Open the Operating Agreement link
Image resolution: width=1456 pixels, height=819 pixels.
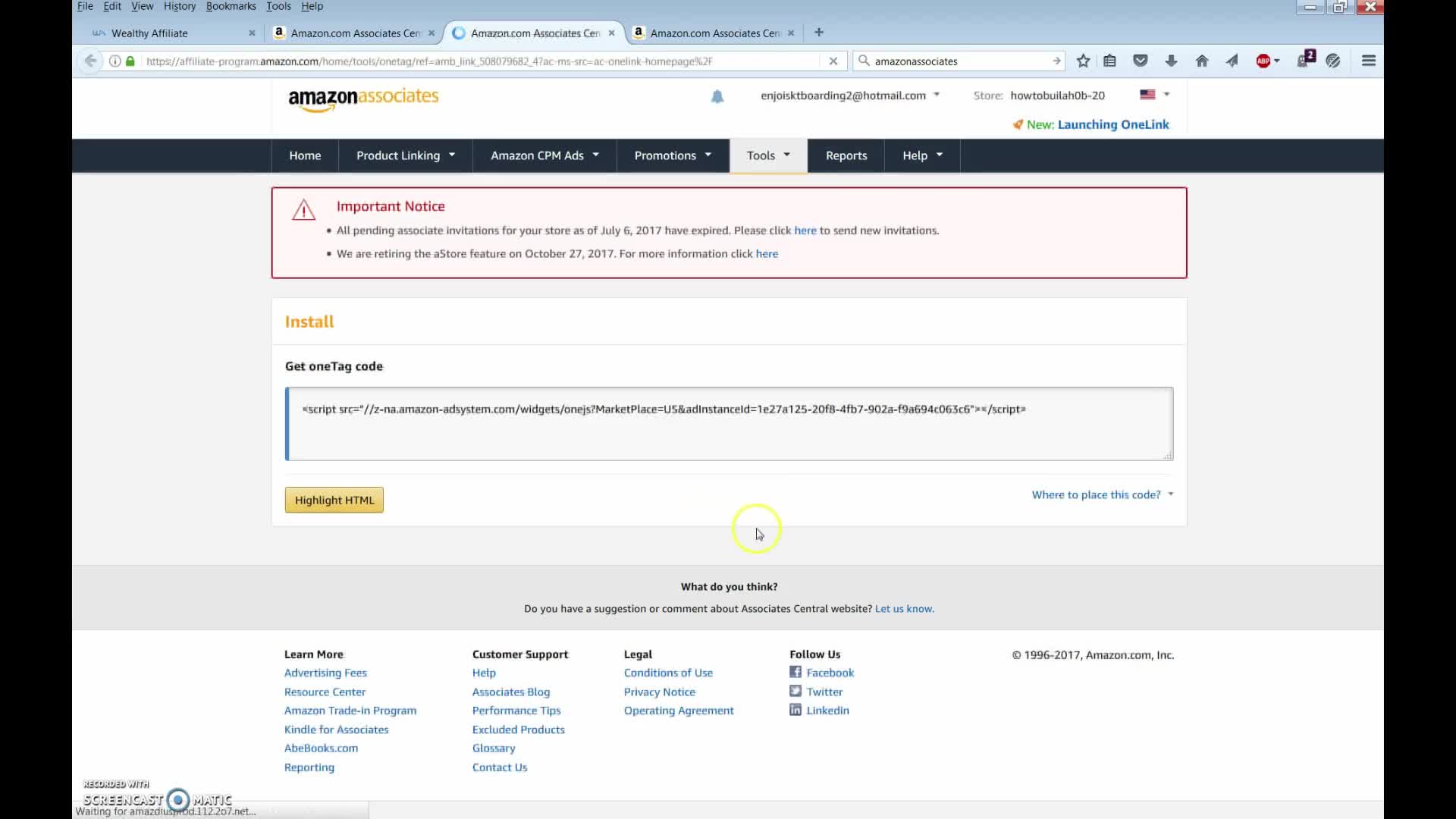(679, 711)
